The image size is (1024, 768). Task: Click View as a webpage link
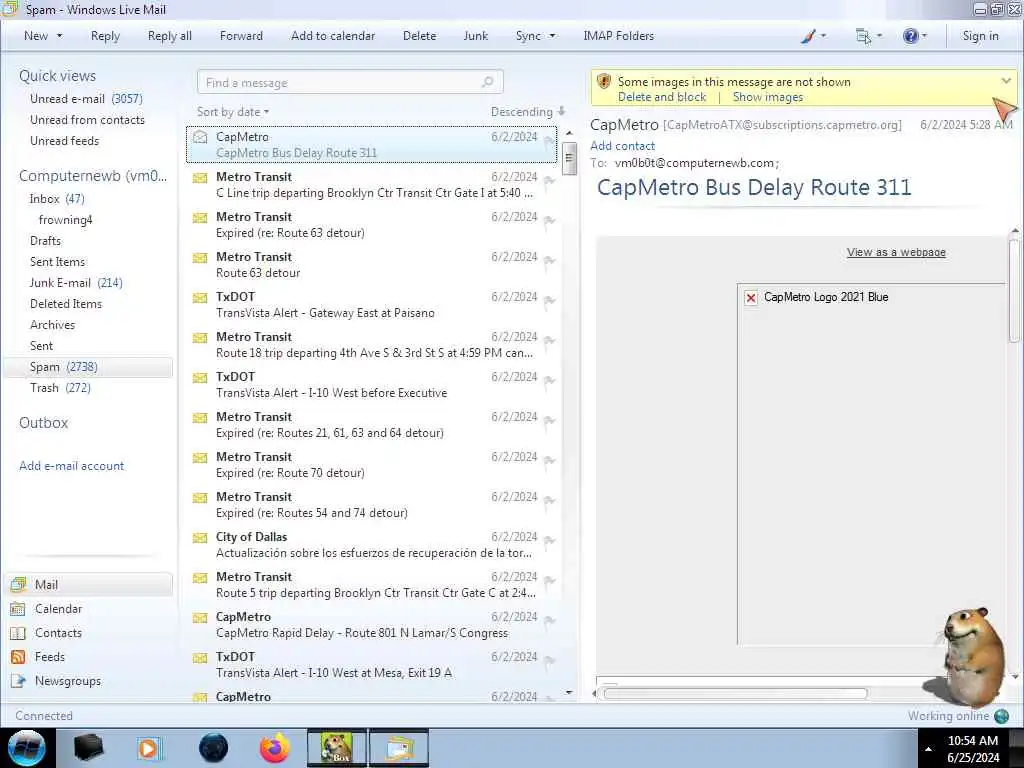[896, 253]
